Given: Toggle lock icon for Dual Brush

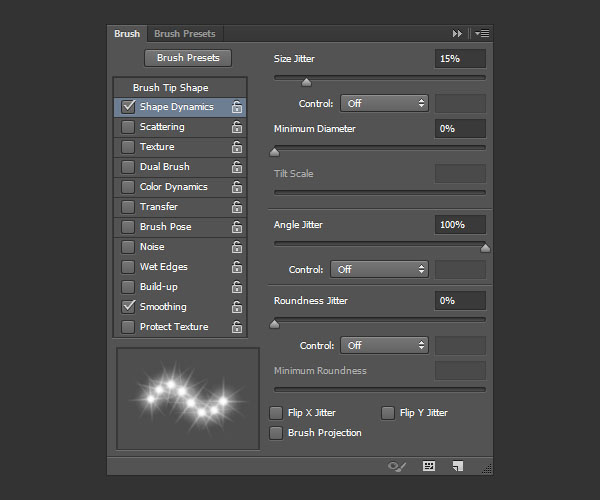Looking at the screenshot, I should (x=237, y=167).
